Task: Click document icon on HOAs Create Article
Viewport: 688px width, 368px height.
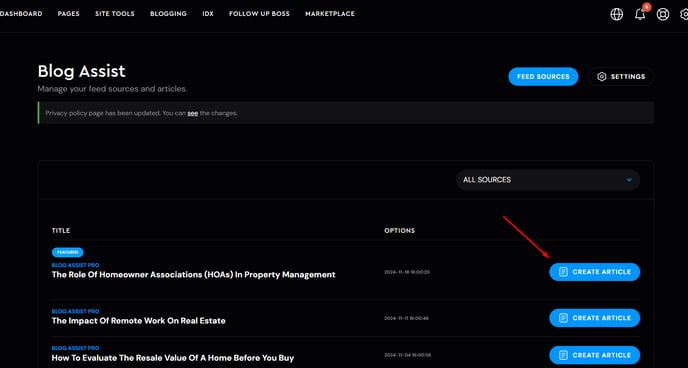Action: [563, 272]
